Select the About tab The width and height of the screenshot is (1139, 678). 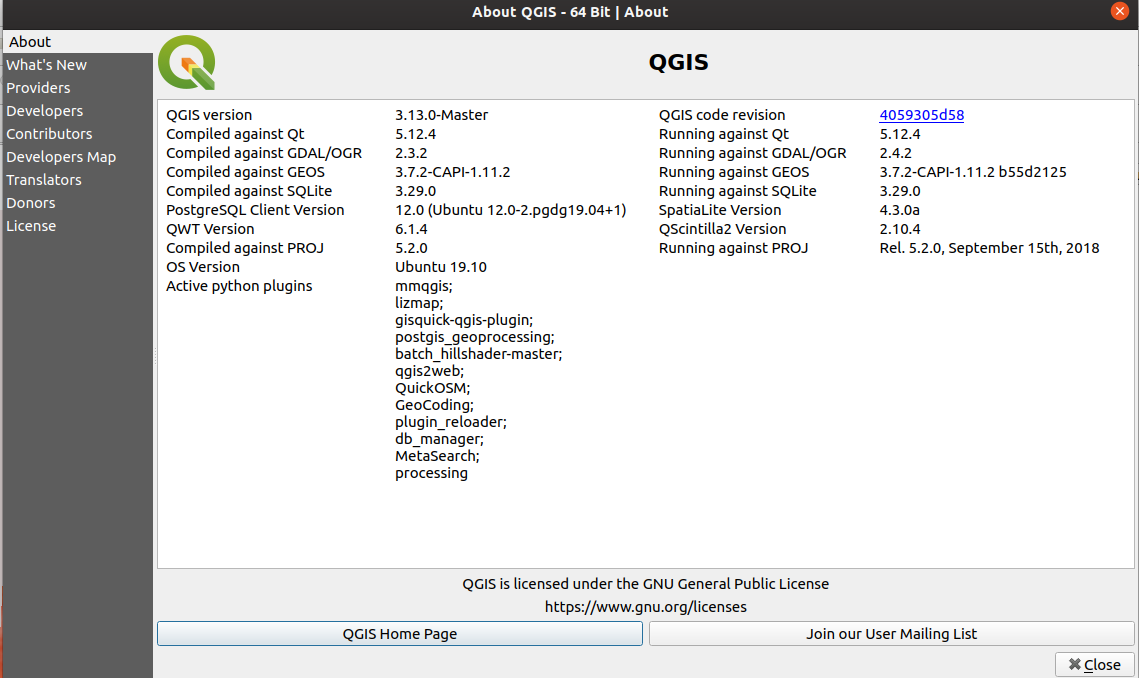click(29, 41)
